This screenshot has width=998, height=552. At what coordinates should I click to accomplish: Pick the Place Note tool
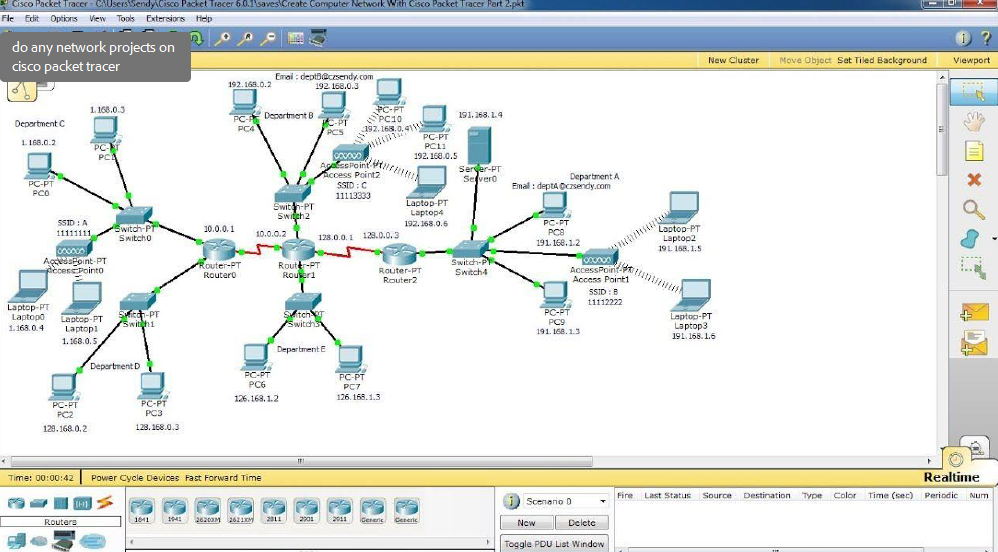click(974, 151)
